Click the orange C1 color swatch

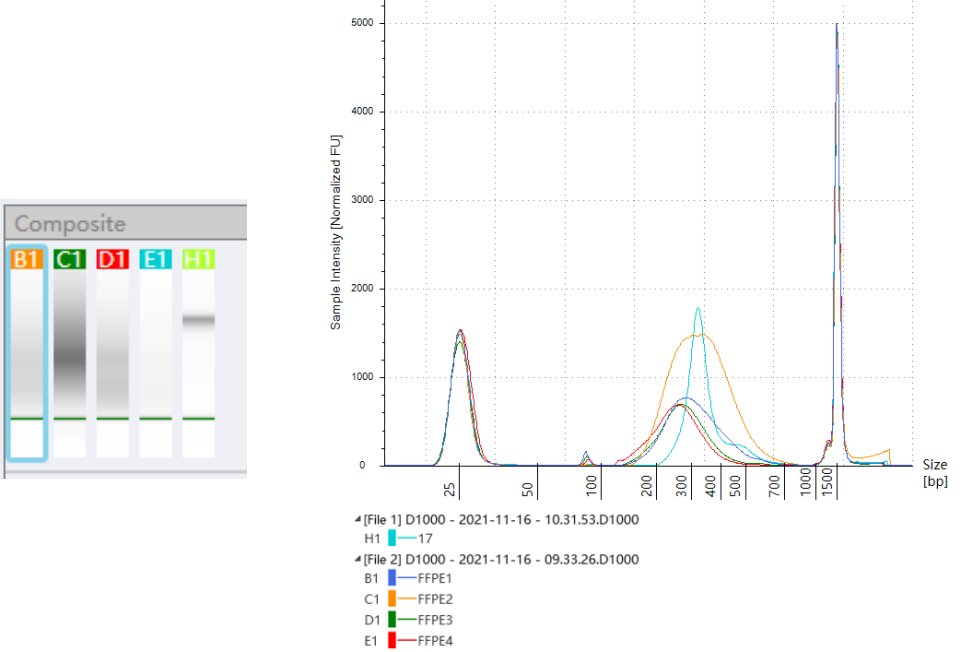pyautogui.click(x=392, y=599)
